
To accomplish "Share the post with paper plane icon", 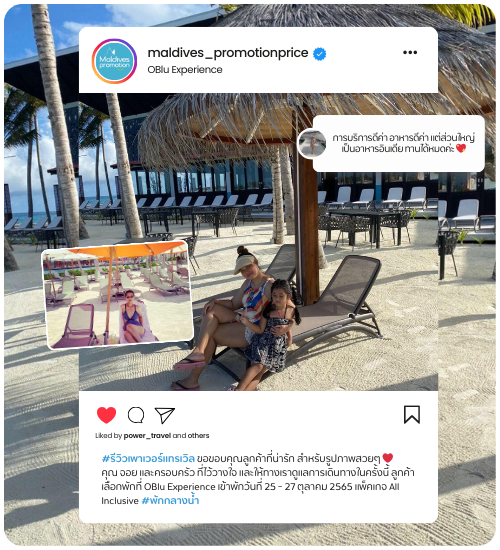I will (165, 415).
